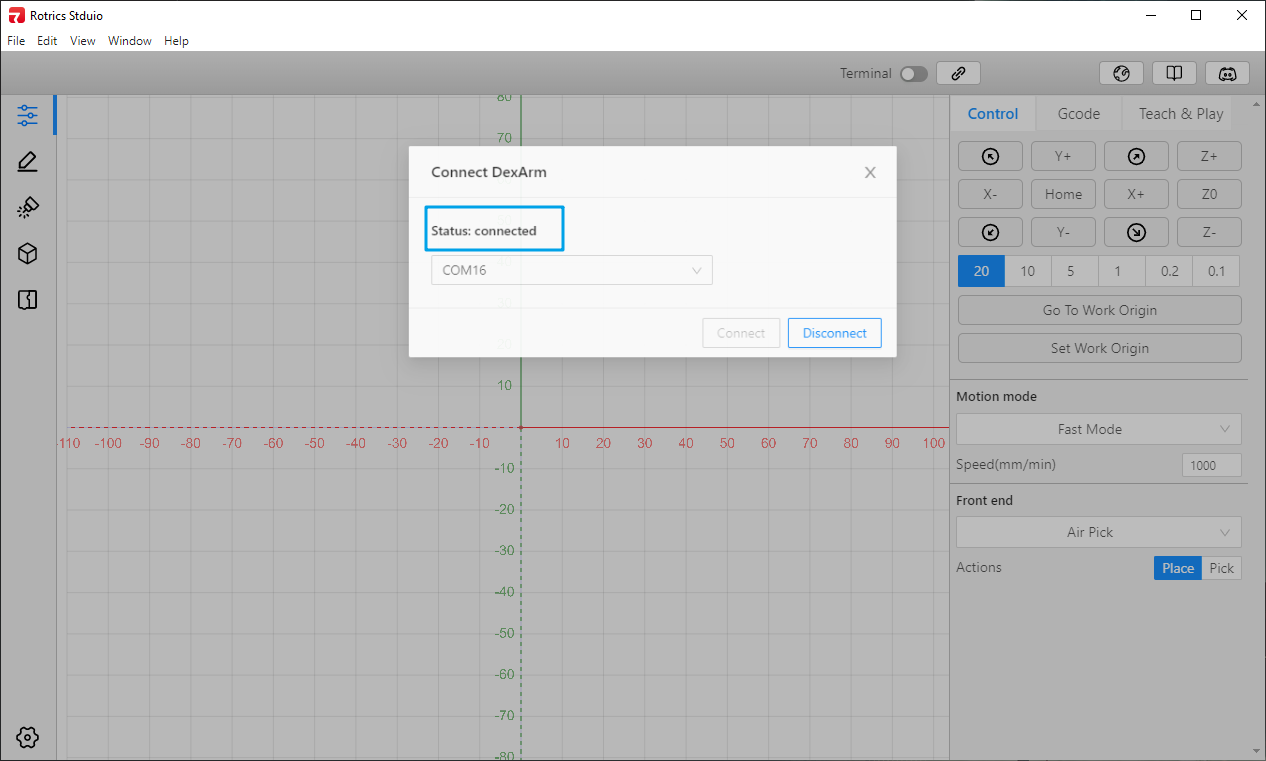Select step distance 10
The width and height of the screenshot is (1266, 761).
click(x=1028, y=271)
